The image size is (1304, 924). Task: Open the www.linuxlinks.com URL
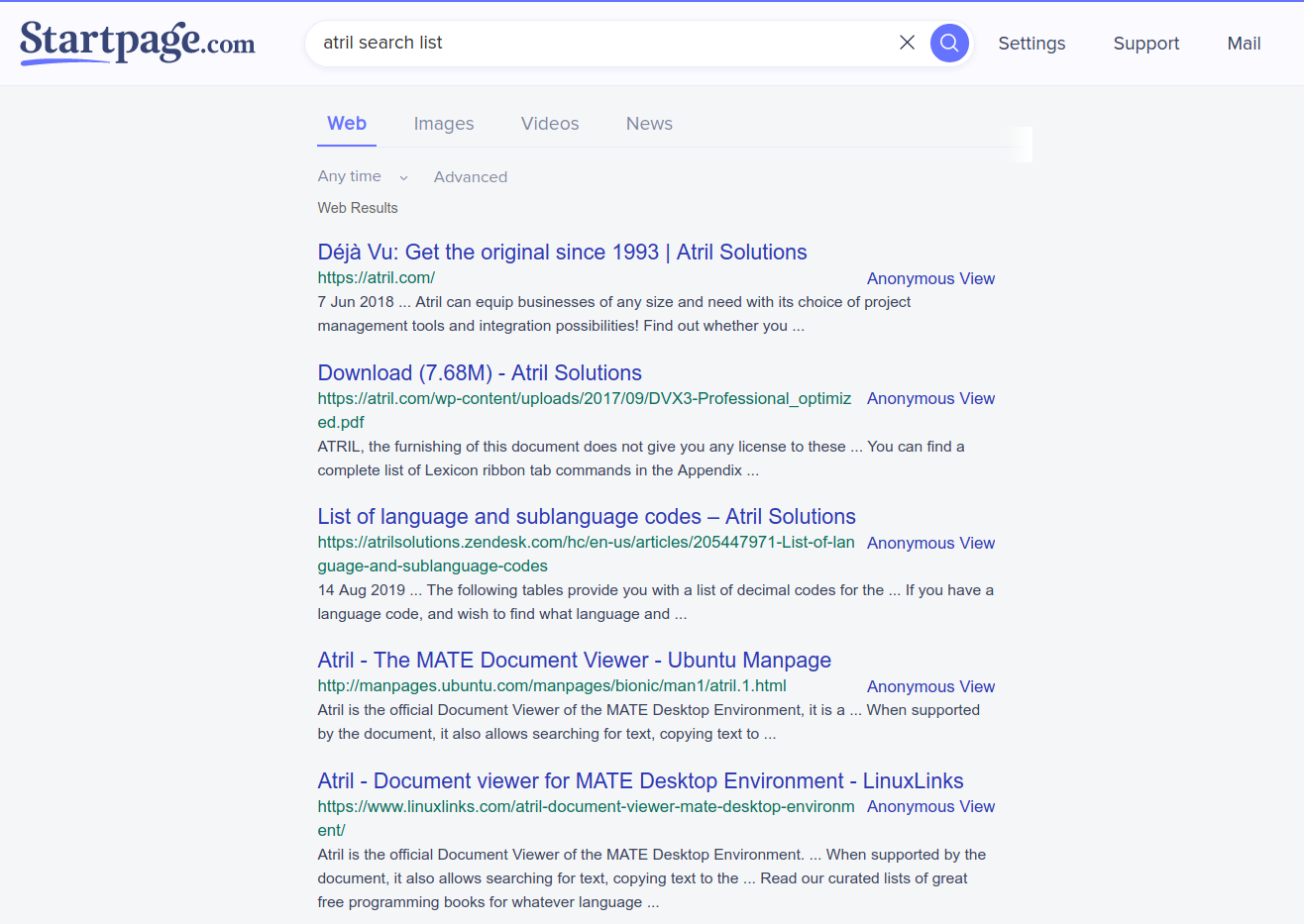pyautogui.click(x=586, y=818)
